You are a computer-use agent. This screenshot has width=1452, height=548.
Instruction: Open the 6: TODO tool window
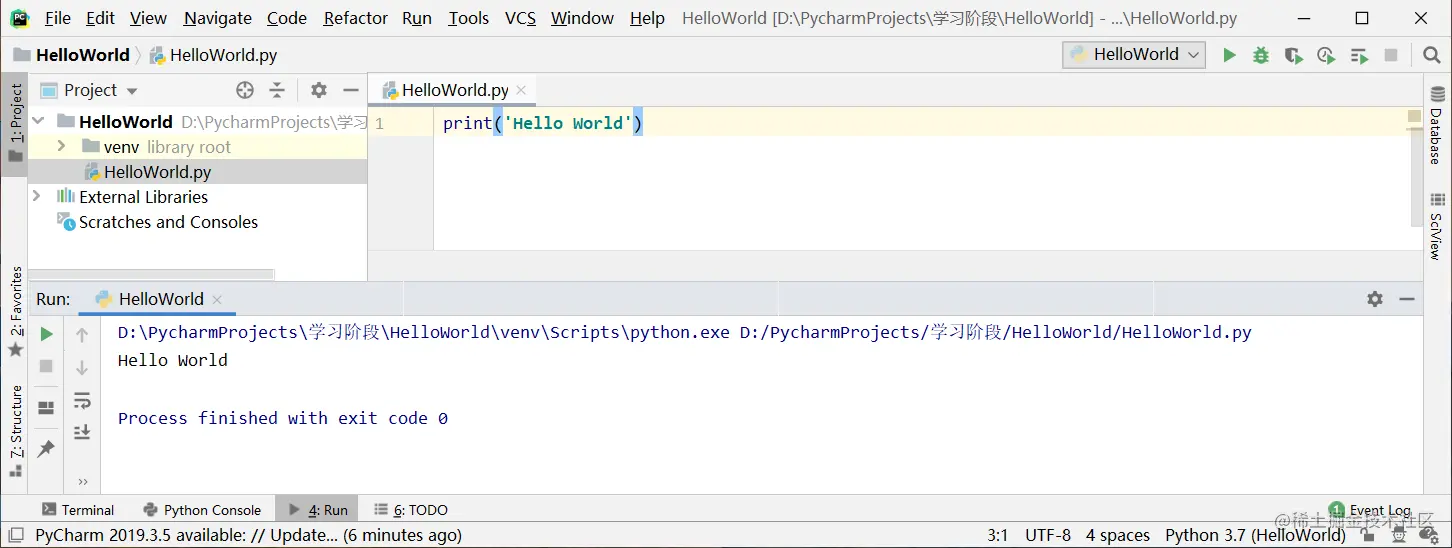coord(411,510)
